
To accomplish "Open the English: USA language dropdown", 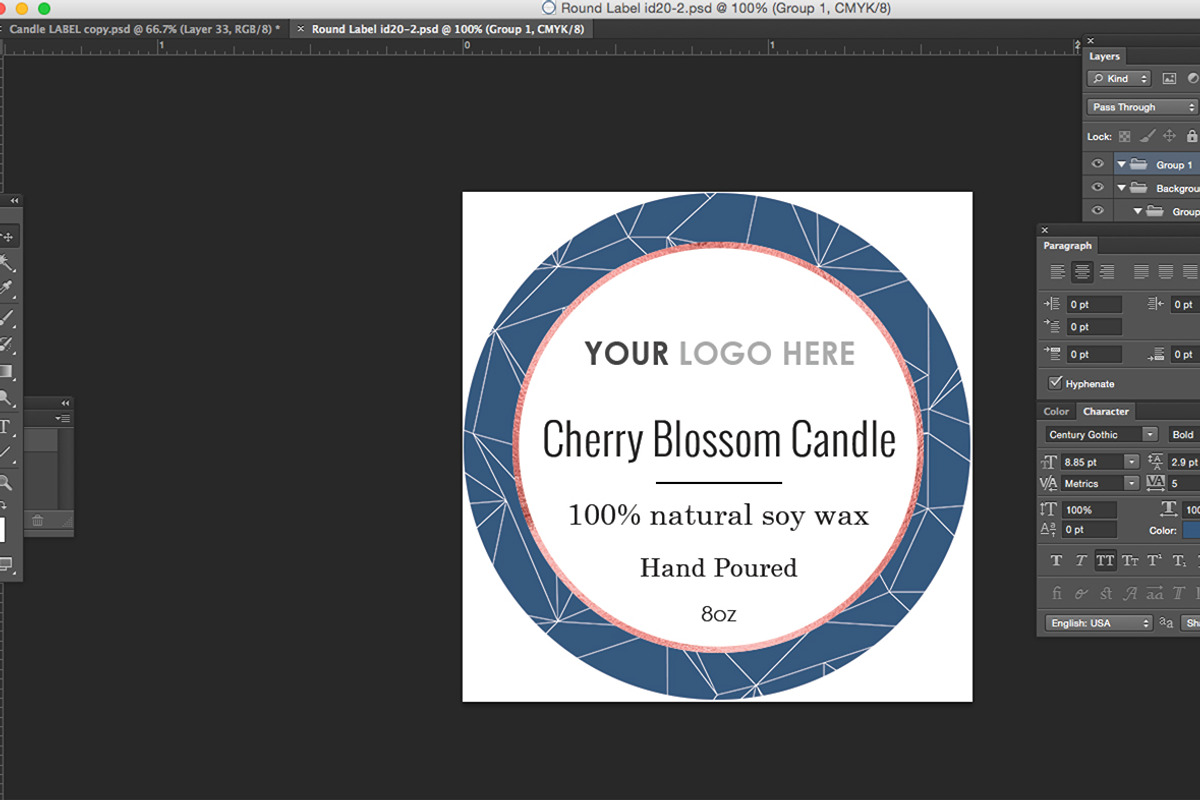I will 1098,623.
